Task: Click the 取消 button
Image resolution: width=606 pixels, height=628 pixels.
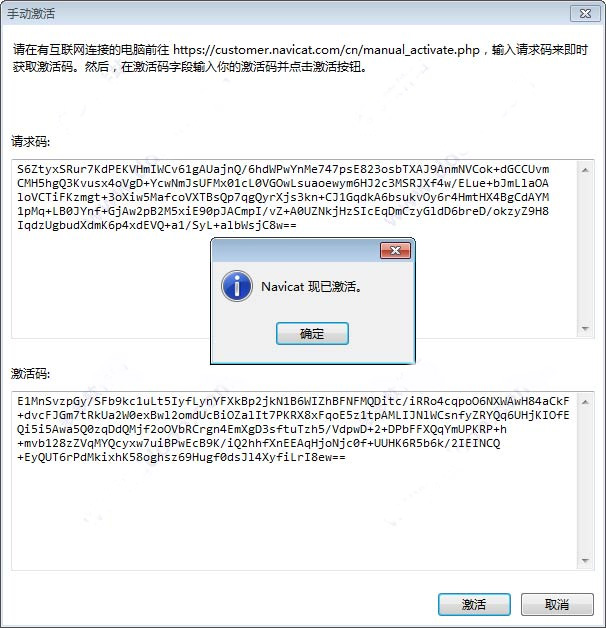Action: (557, 604)
